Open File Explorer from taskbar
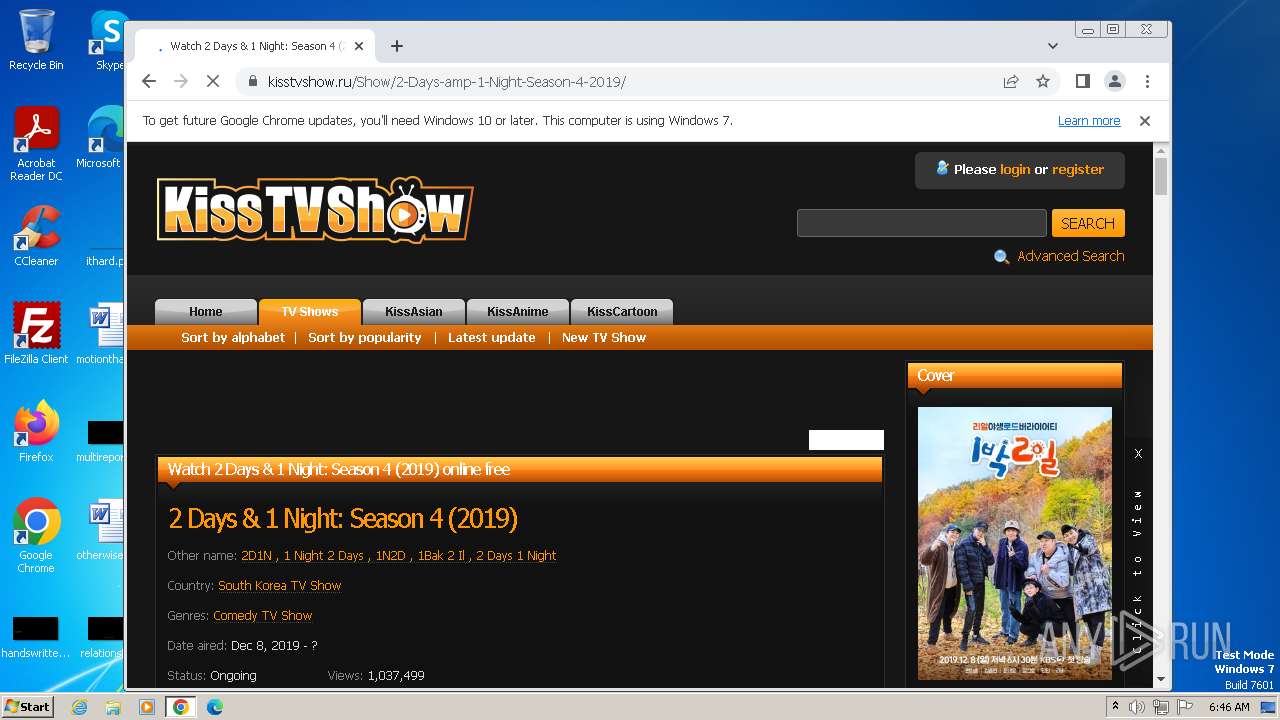This screenshot has width=1280, height=720. (113, 707)
